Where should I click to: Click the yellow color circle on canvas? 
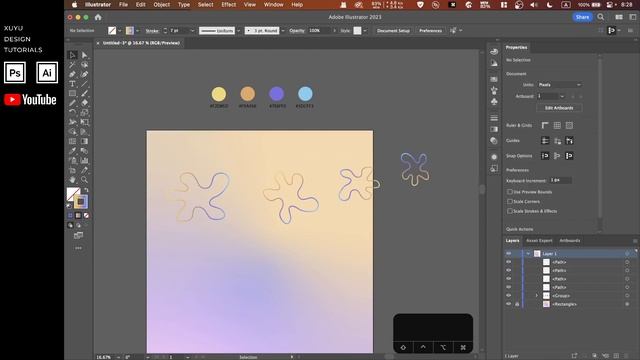pyautogui.click(x=219, y=94)
